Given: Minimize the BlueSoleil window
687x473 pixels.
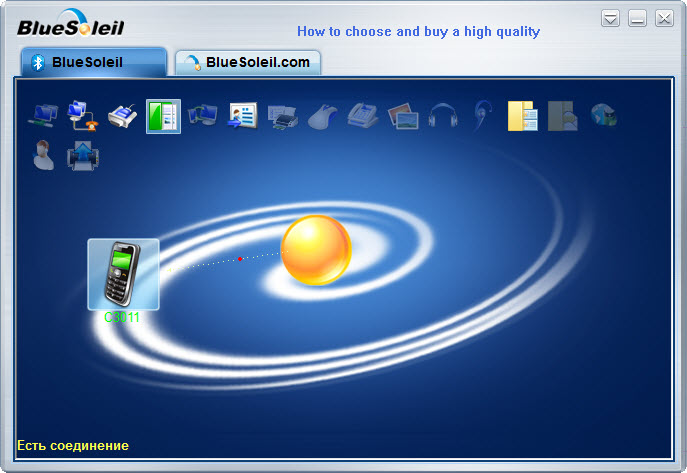Looking at the screenshot, I should point(637,19).
